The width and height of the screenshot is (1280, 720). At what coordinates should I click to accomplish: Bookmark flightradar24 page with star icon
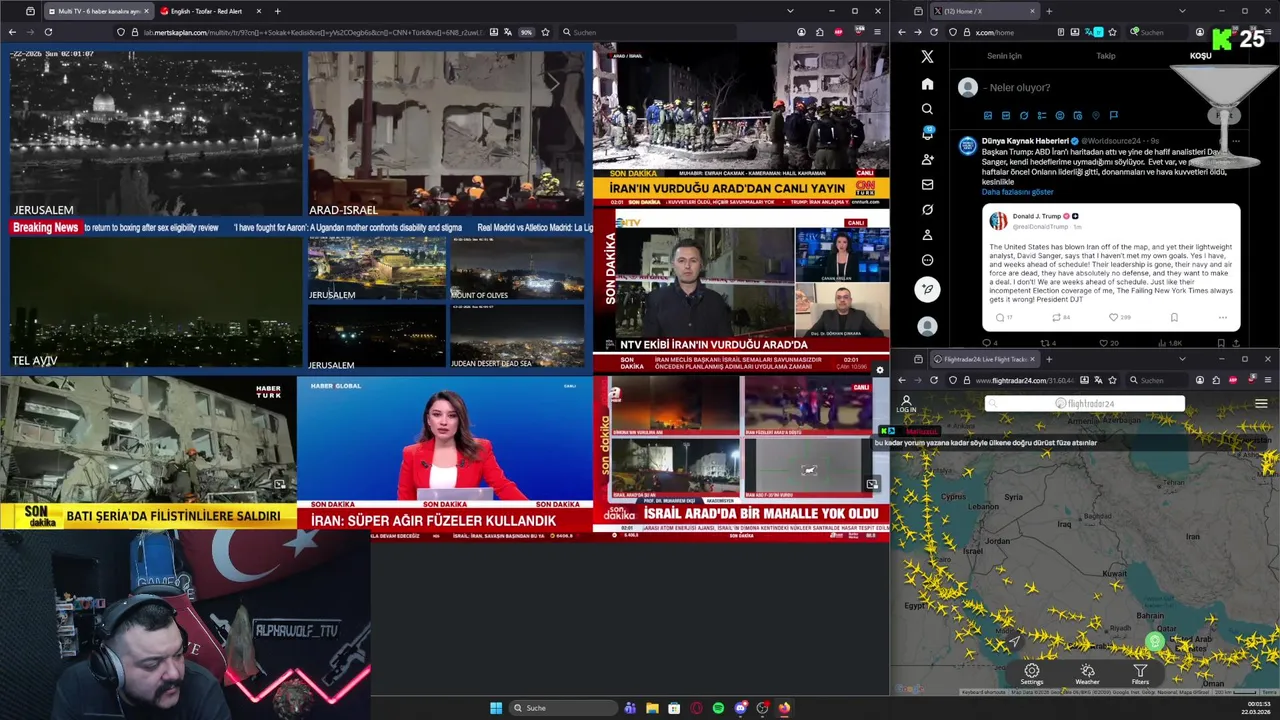coord(1112,380)
